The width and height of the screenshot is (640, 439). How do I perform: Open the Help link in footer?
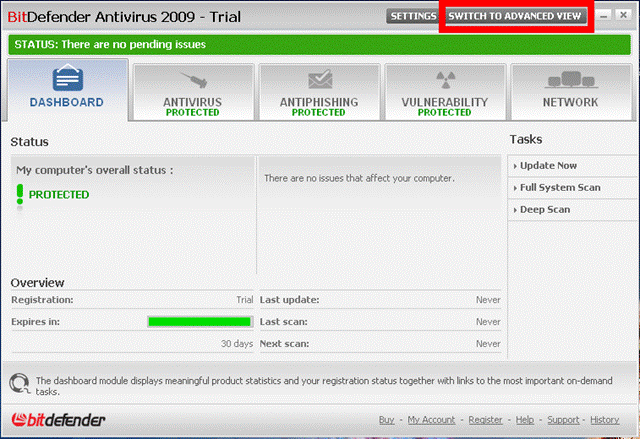tap(524, 420)
